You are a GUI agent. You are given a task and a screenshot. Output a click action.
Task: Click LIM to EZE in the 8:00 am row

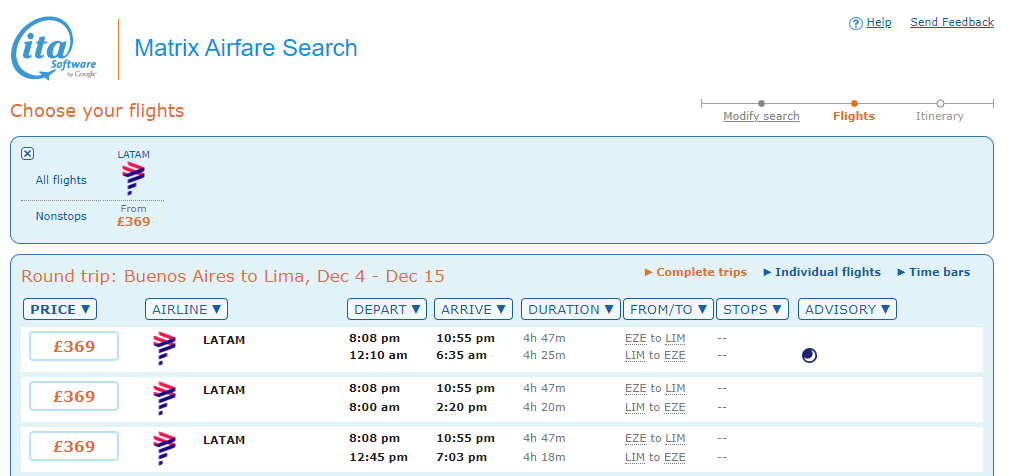click(655, 407)
